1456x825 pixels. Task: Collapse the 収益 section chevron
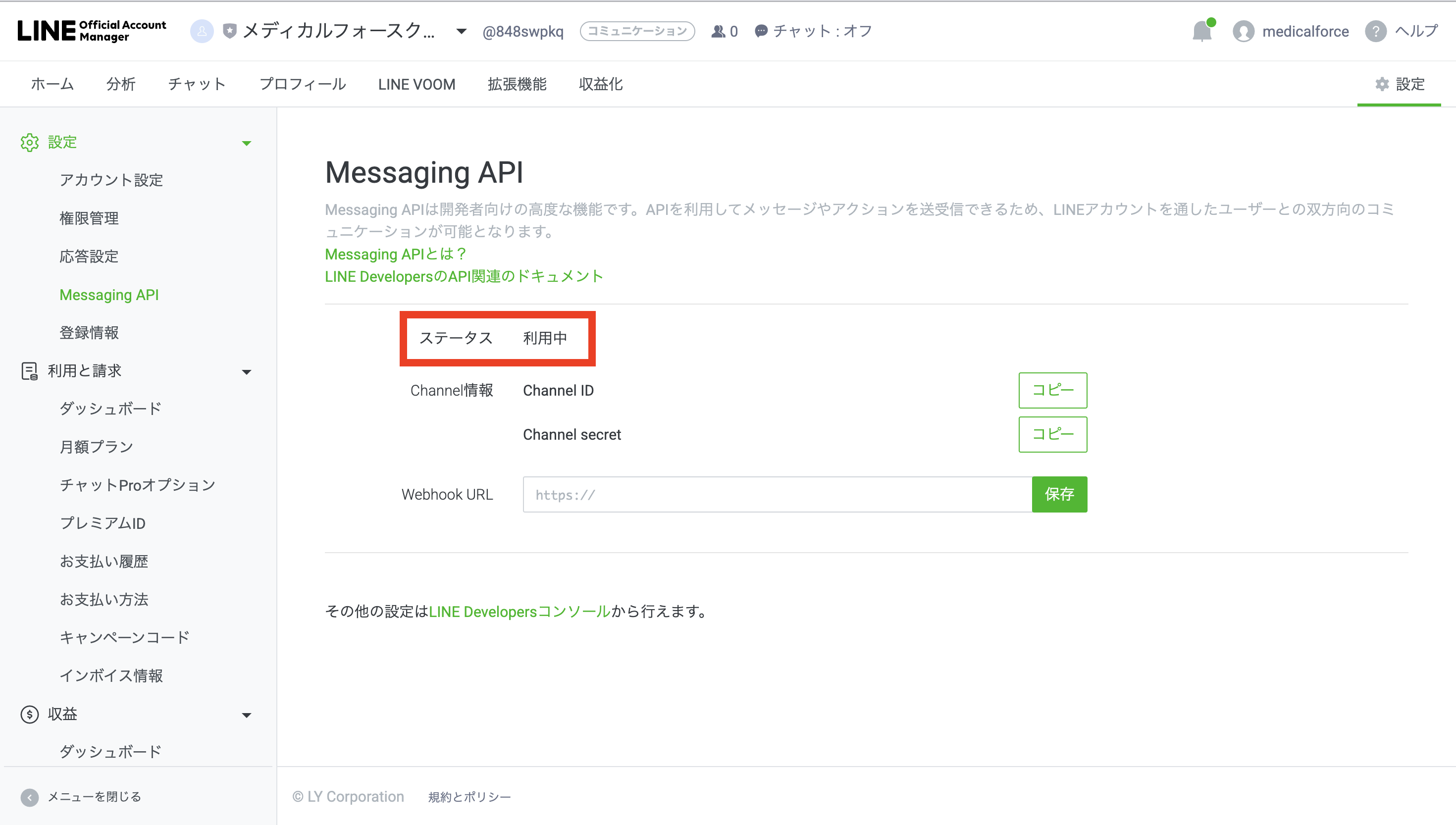[247, 715]
